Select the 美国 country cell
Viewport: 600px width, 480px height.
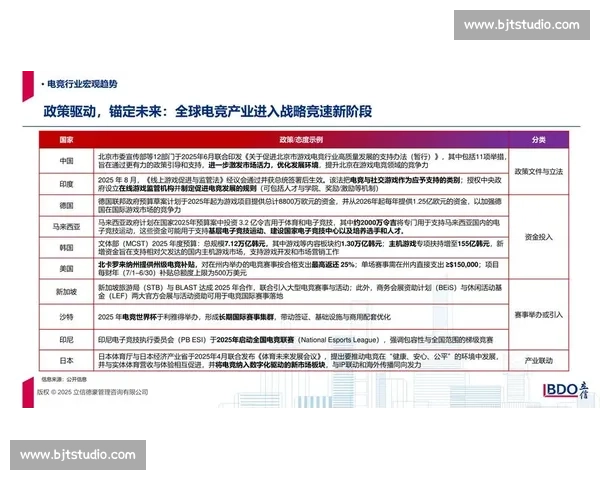[66, 269]
